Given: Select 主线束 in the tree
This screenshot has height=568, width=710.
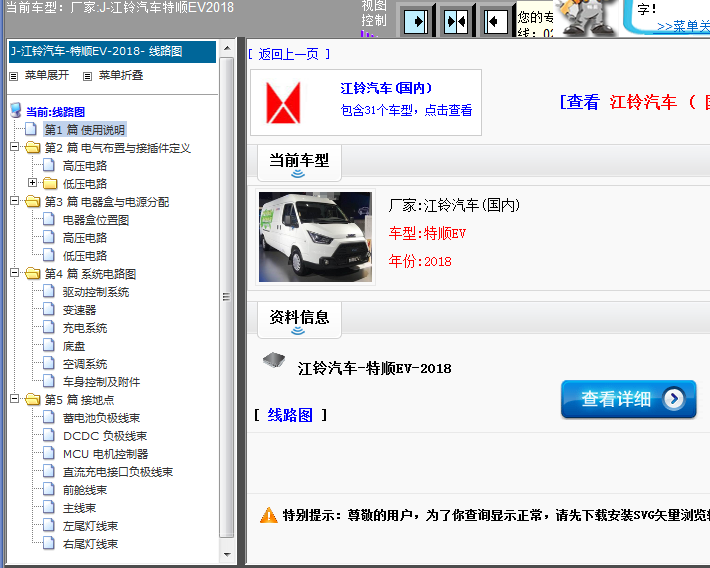Looking at the screenshot, I should 79,508.
